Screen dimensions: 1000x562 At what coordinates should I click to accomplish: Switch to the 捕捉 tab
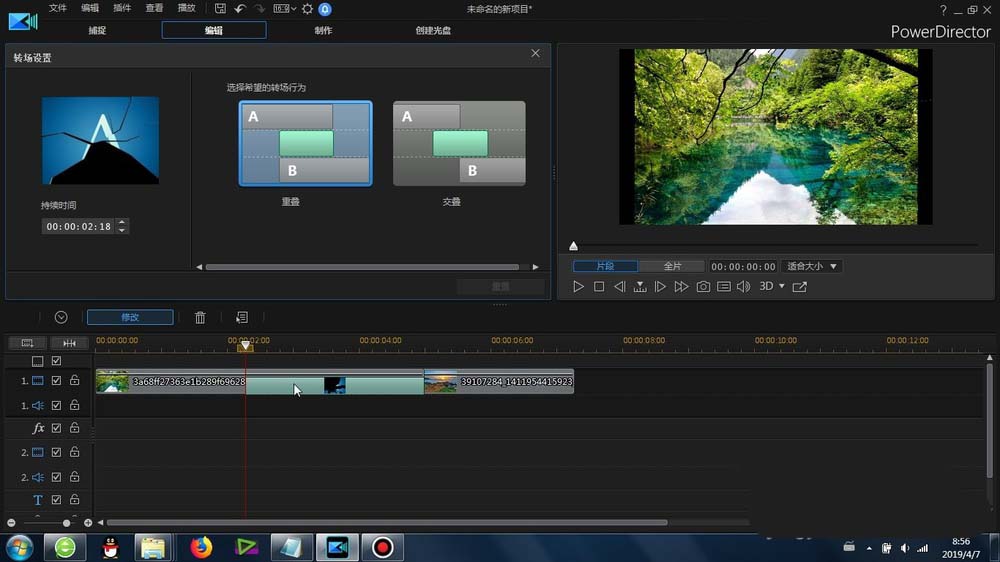97,30
